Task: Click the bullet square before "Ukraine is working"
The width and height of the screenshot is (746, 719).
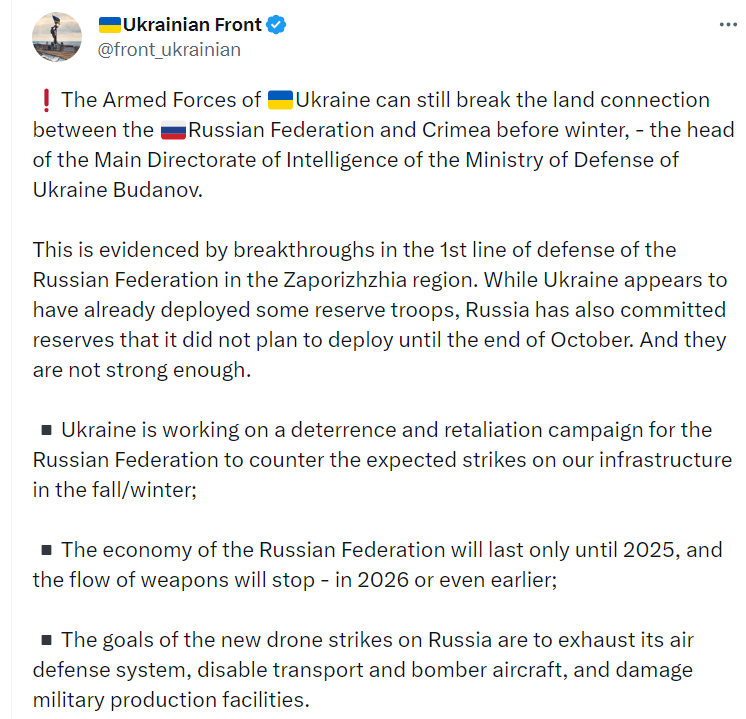Action: pos(46,430)
